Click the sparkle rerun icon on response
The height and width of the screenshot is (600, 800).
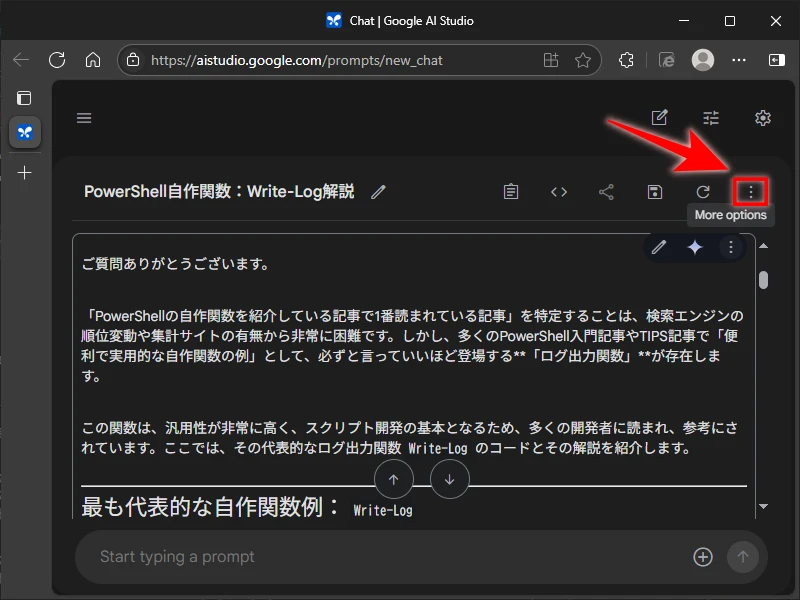695,247
